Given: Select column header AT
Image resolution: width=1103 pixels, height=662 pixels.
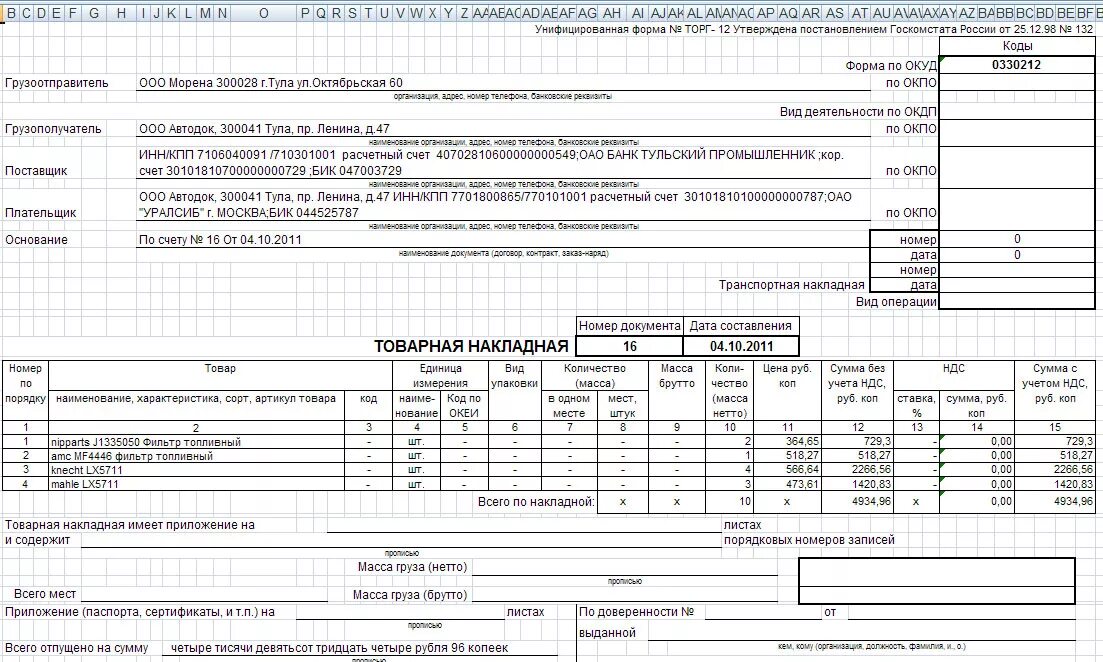Looking at the screenshot, I should 860,13.
